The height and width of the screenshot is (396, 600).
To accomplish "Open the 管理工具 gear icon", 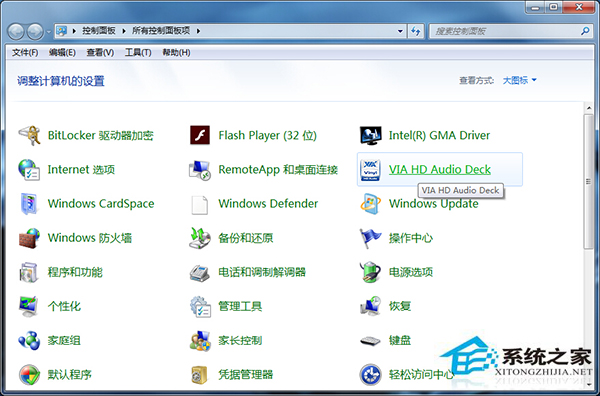I will 200,306.
